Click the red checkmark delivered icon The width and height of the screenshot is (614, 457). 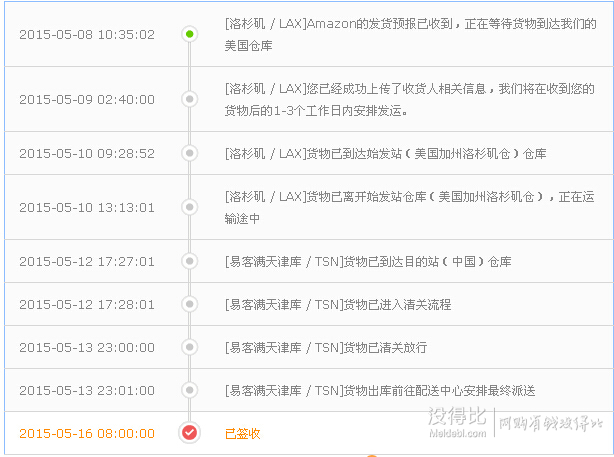point(190,433)
